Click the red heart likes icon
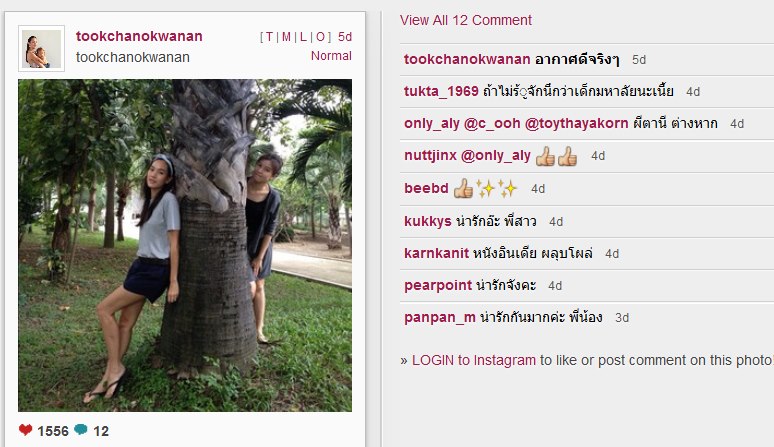Screen dimensions: 774x447 point(26,430)
